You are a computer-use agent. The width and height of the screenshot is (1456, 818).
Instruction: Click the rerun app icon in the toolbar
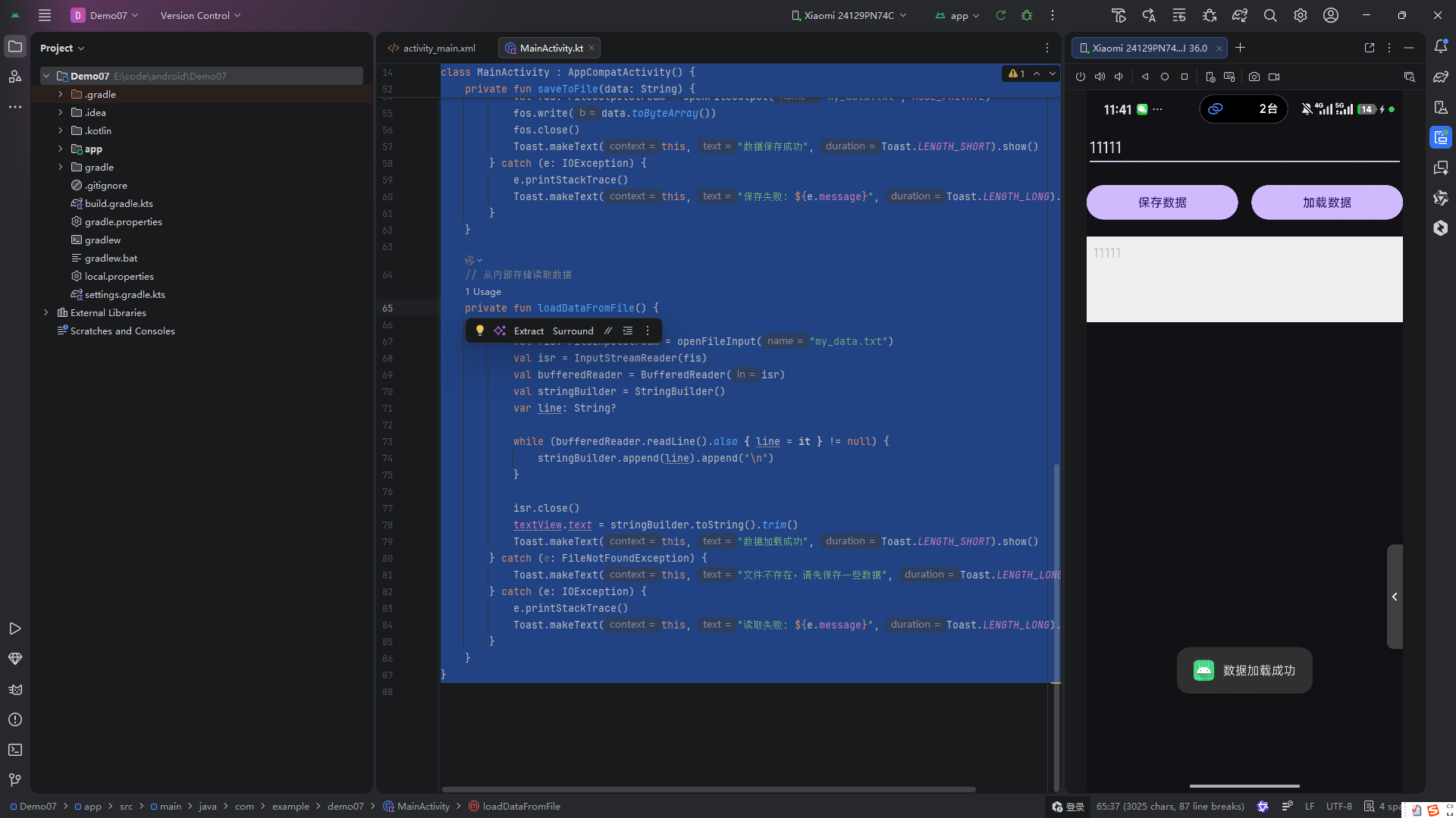[x=1001, y=15]
